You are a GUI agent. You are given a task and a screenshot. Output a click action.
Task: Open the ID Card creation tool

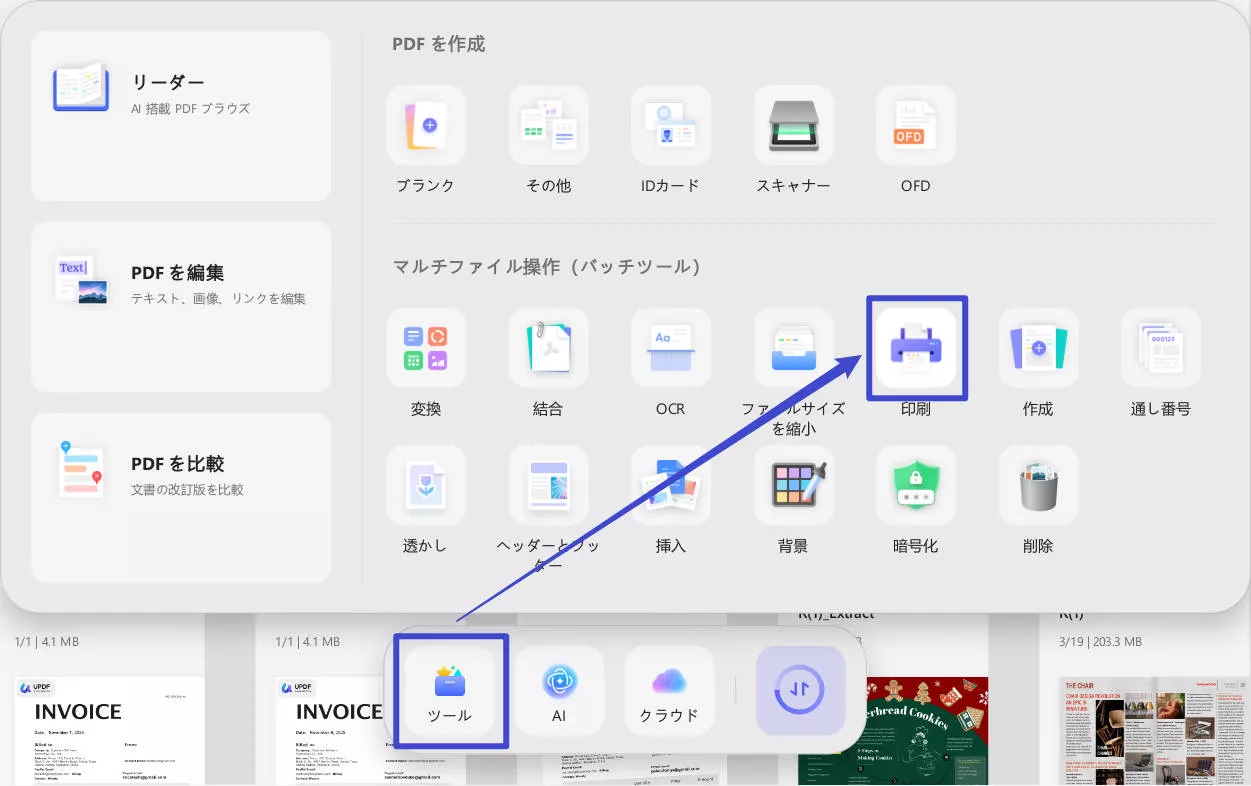click(x=670, y=124)
